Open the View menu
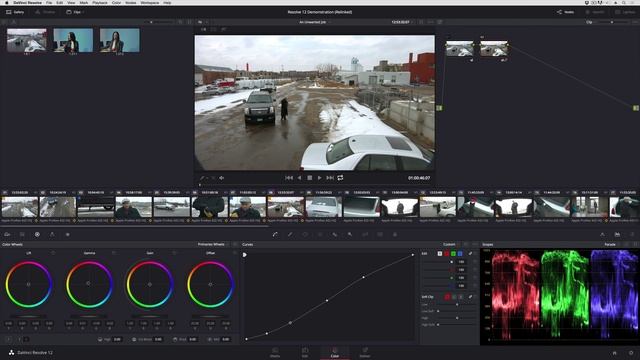The height and width of the screenshot is (360, 640). (x=71, y=2)
